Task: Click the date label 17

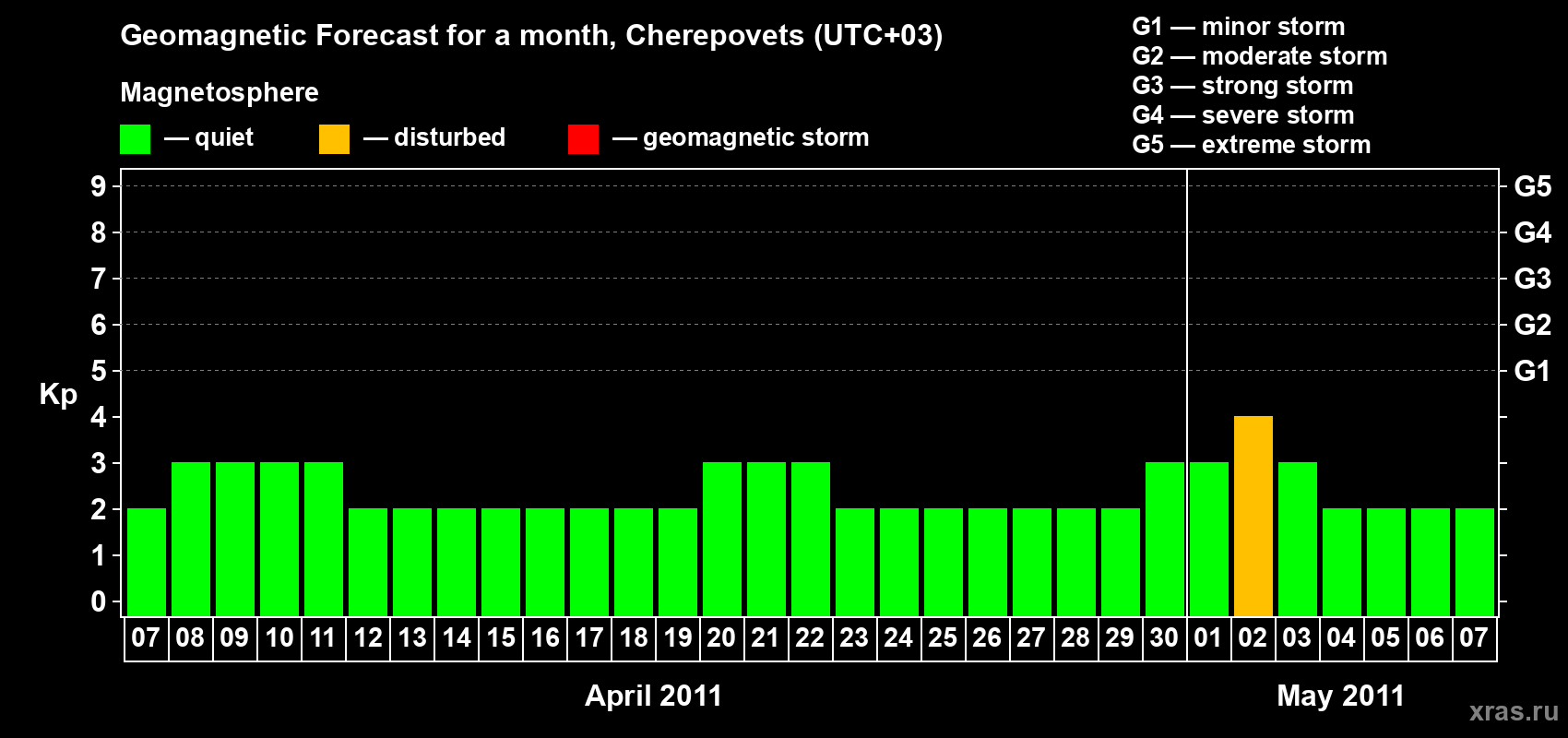Action: (x=588, y=637)
